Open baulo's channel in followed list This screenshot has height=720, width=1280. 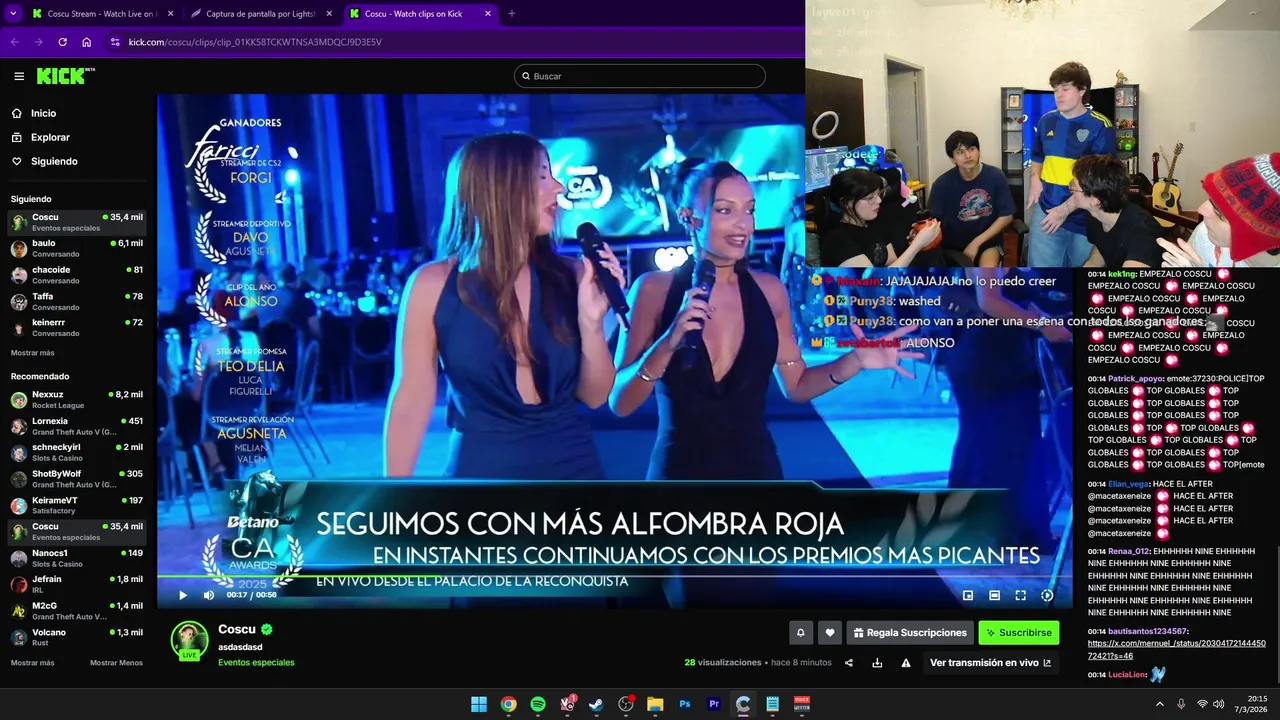click(x=77, y=248)
